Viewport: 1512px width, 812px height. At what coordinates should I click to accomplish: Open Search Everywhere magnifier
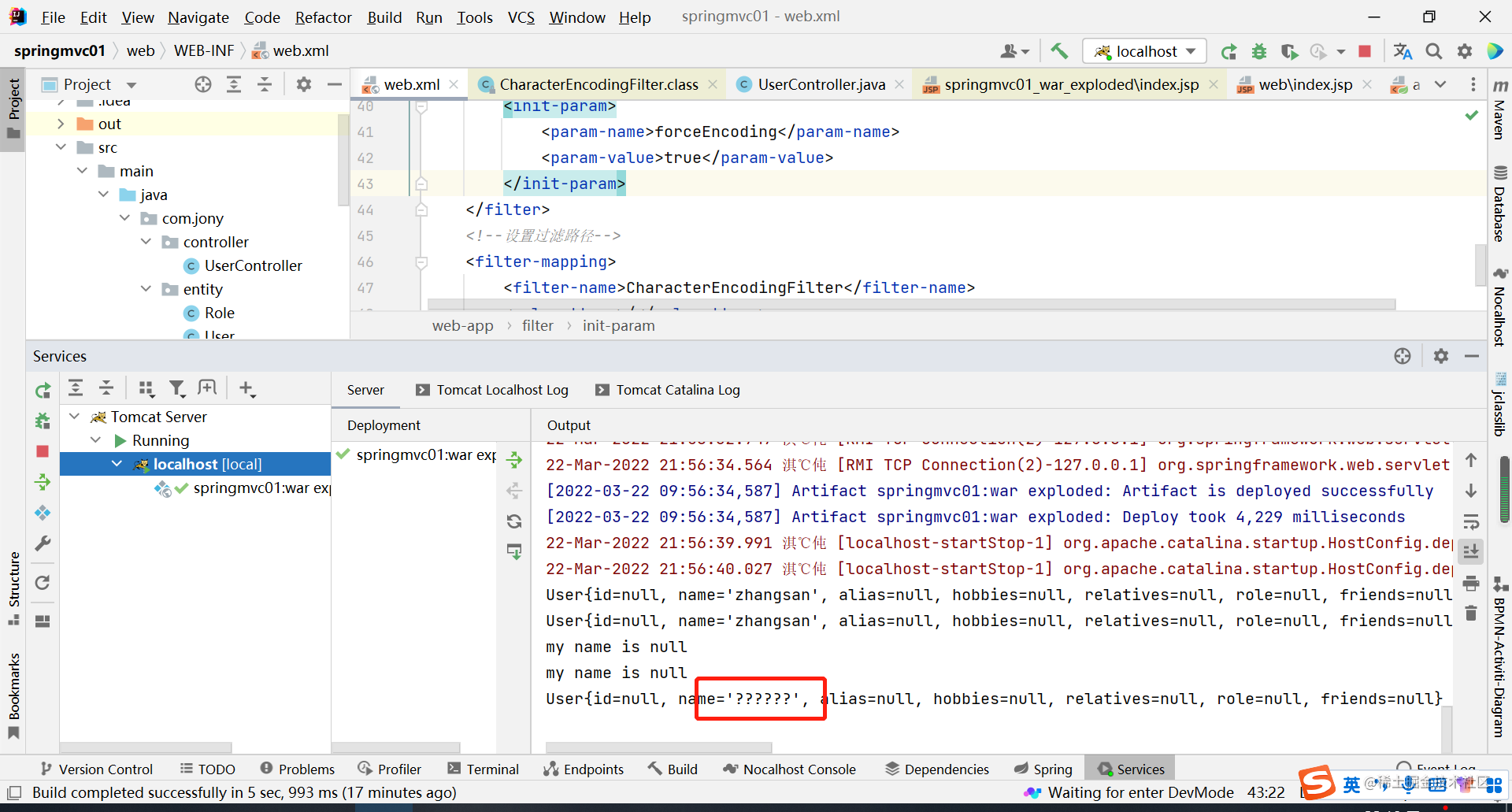coord(1434,51)
